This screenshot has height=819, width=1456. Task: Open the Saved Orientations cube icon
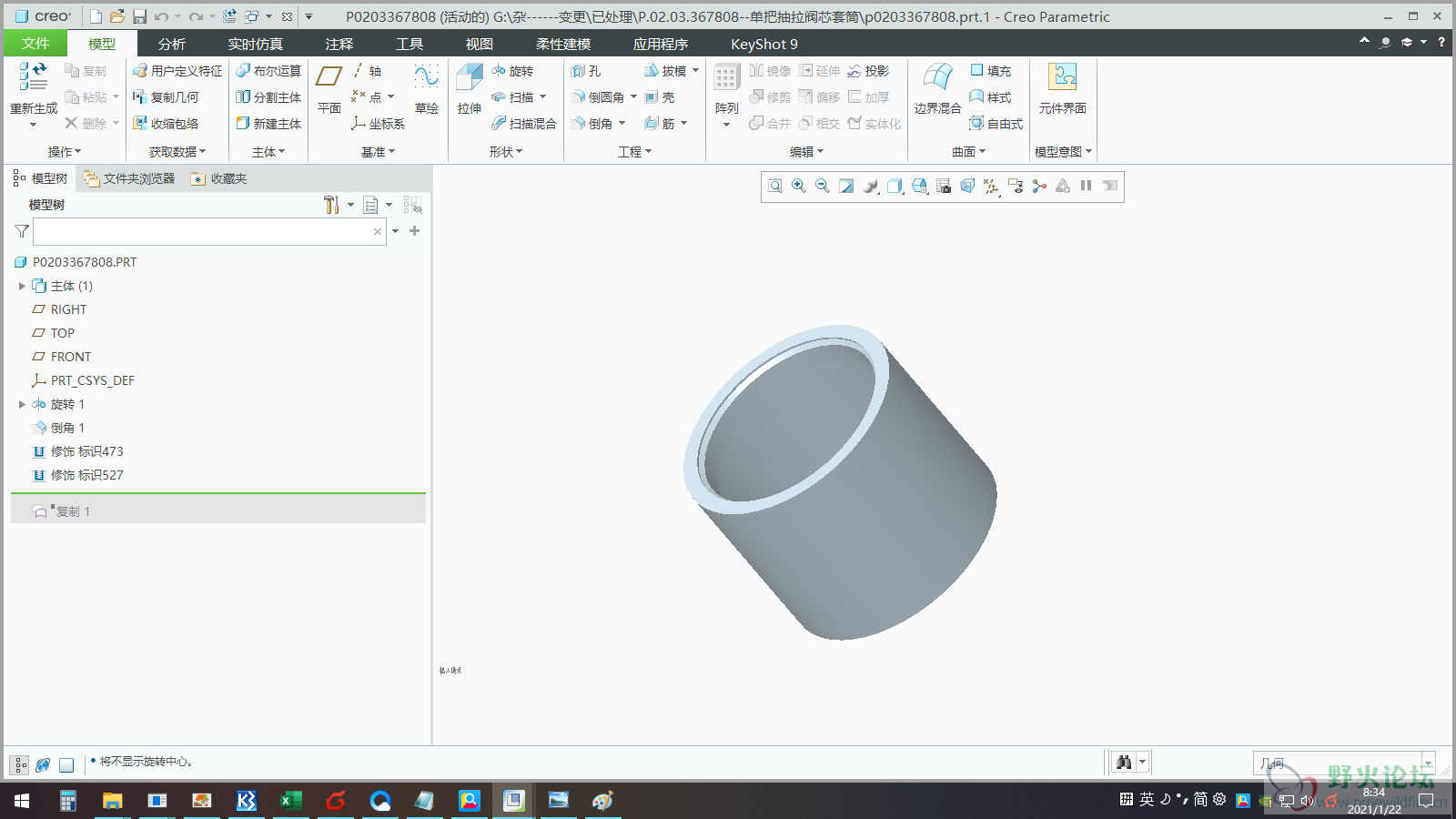920,187
